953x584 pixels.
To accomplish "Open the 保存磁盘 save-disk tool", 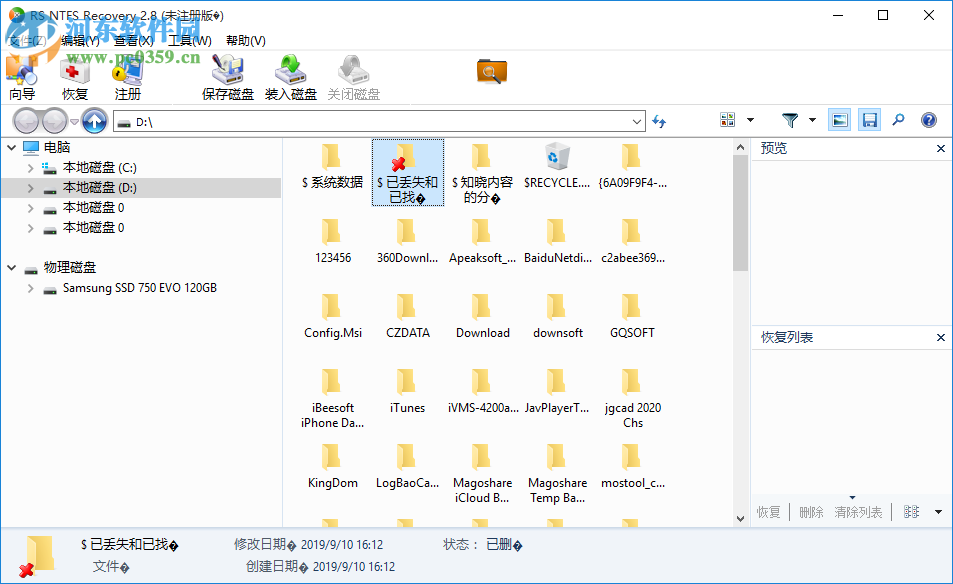I will click(x=227, y=75).
